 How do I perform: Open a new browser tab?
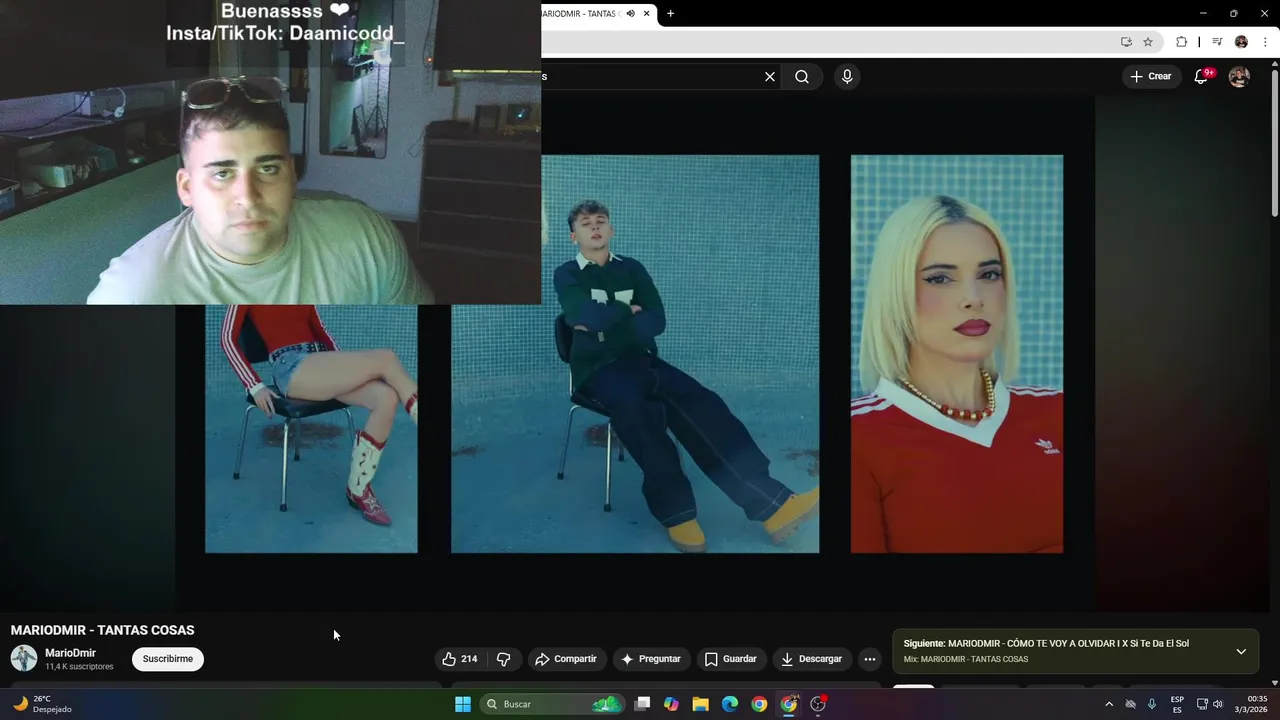(x=670, y=13)
